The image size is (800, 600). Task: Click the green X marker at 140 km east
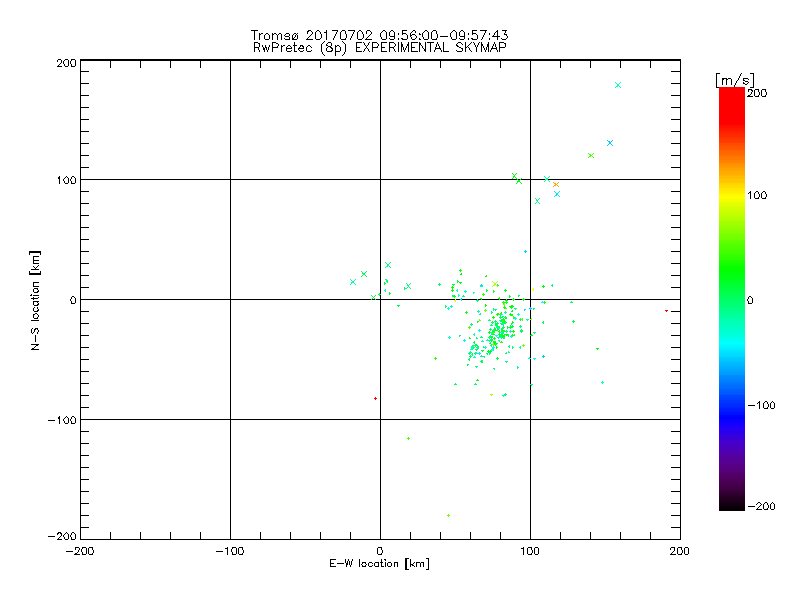(591, 156)
